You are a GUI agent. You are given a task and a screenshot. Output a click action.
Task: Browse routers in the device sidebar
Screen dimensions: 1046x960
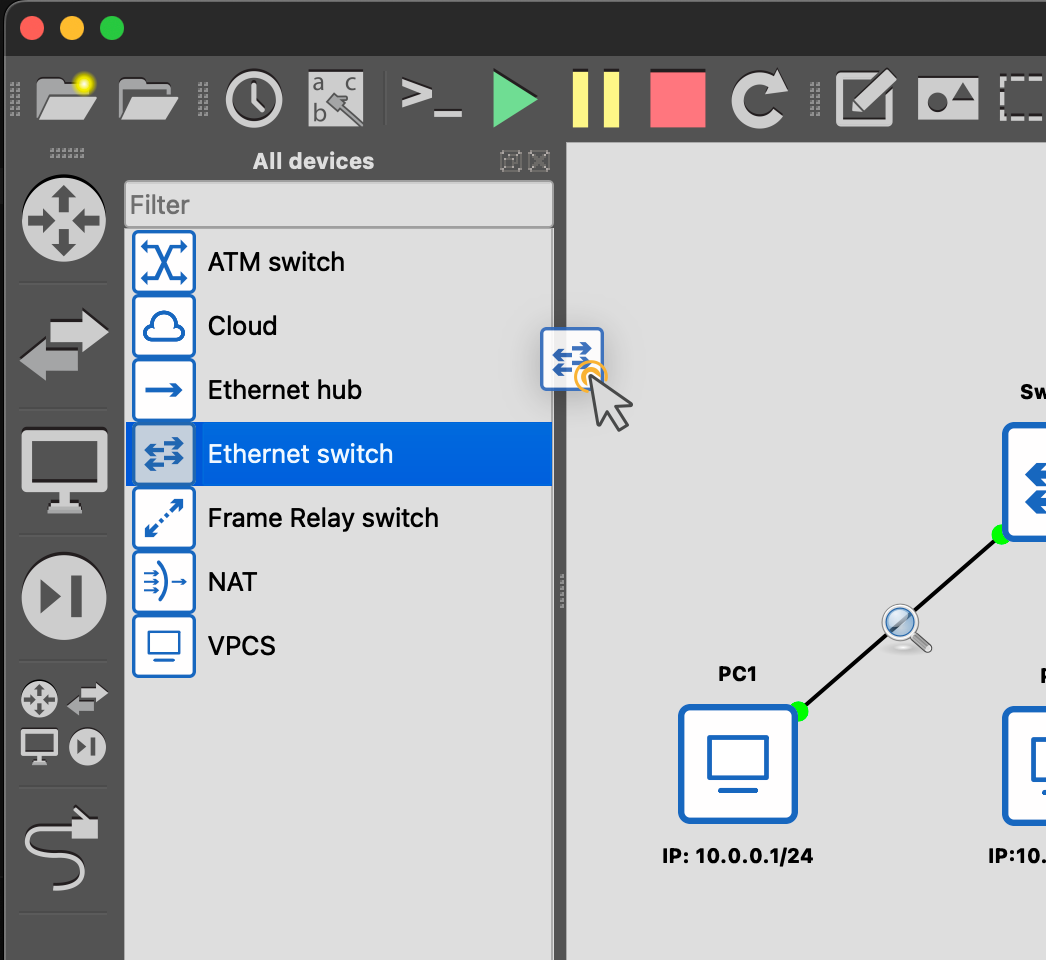(64, 219)
